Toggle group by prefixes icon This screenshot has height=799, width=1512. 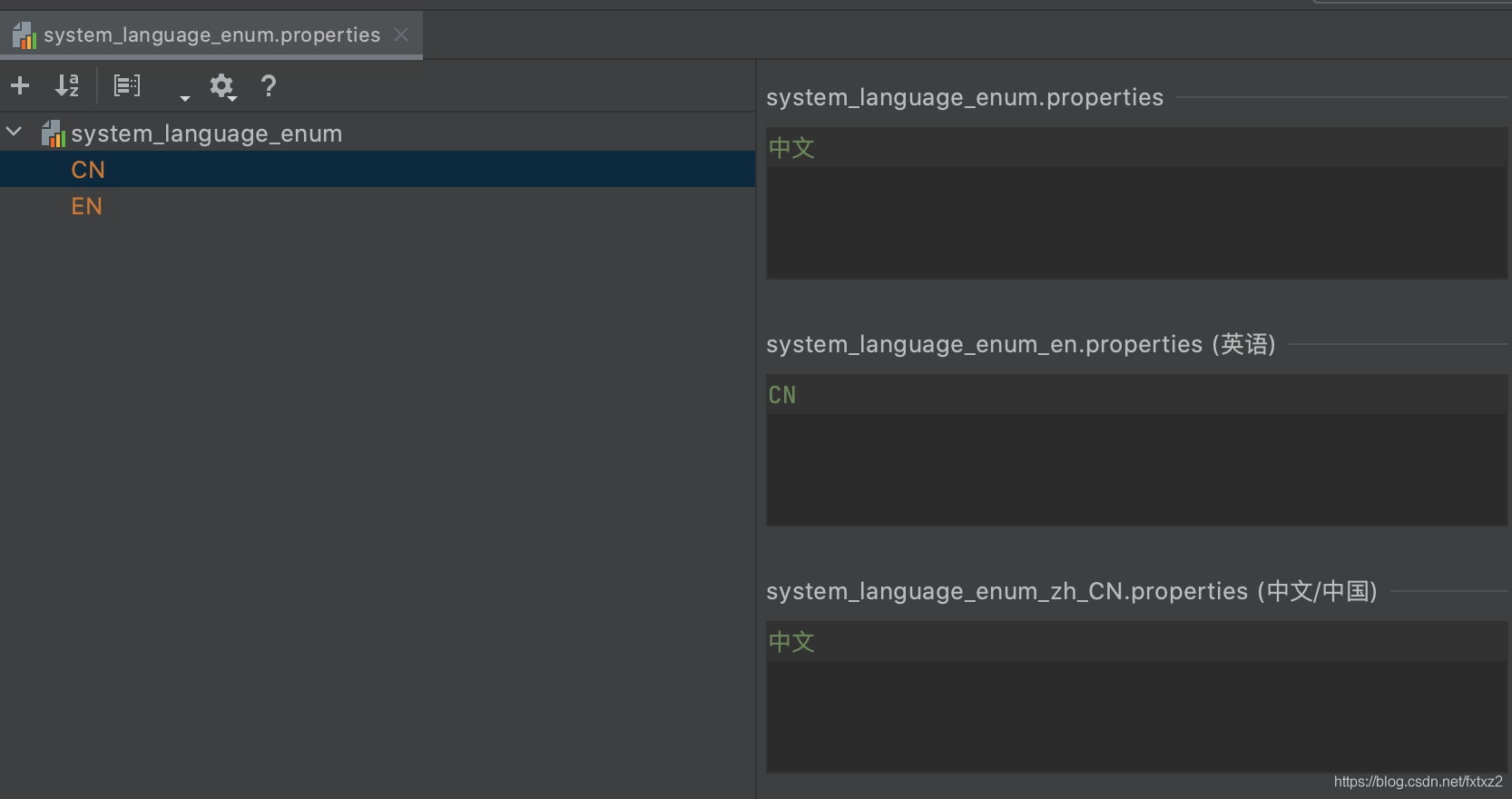[x=127, y=85]
